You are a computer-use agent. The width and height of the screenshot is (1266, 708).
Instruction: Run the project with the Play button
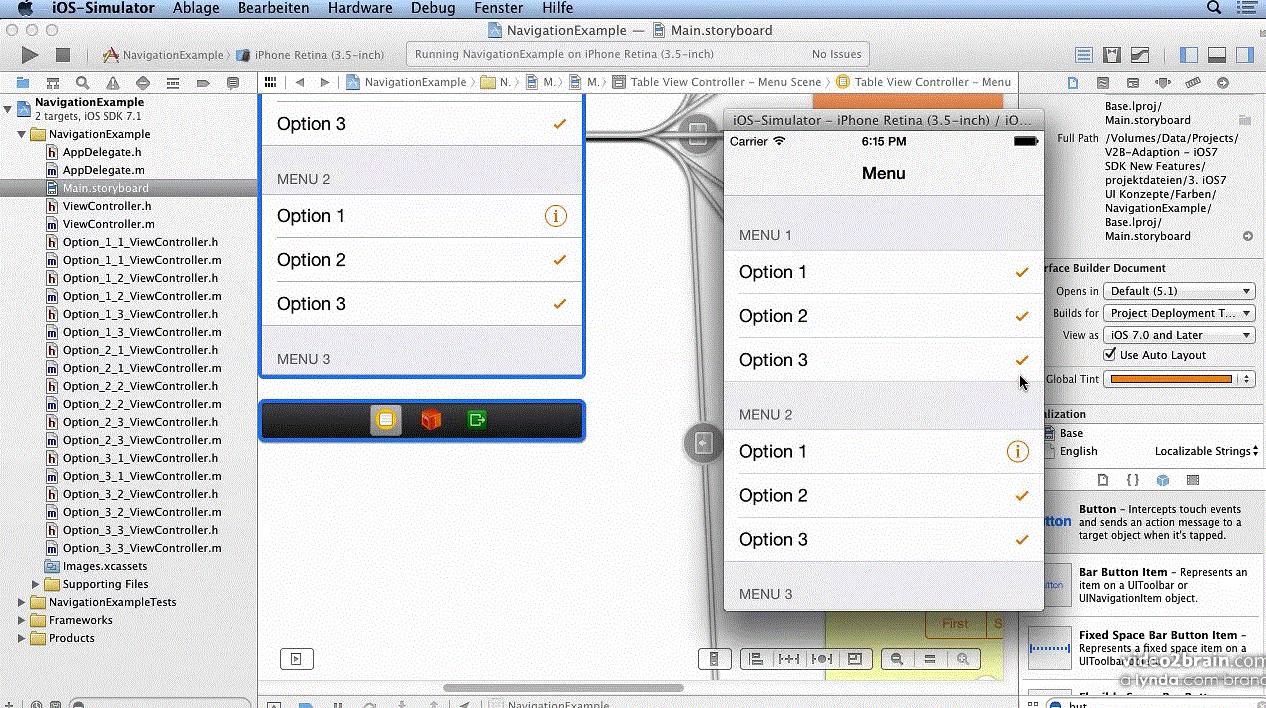tap(30, 55)
